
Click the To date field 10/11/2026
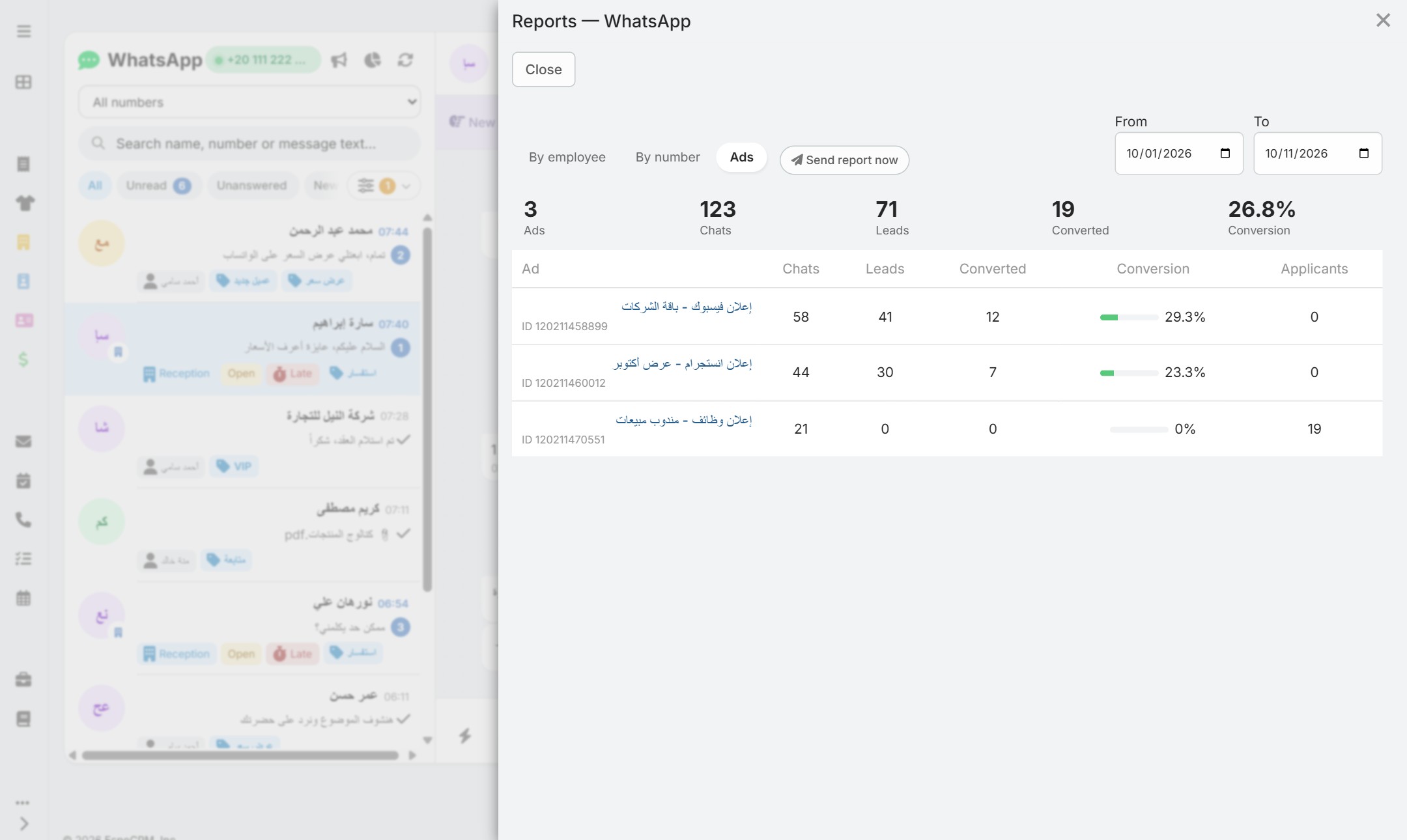1317,153
